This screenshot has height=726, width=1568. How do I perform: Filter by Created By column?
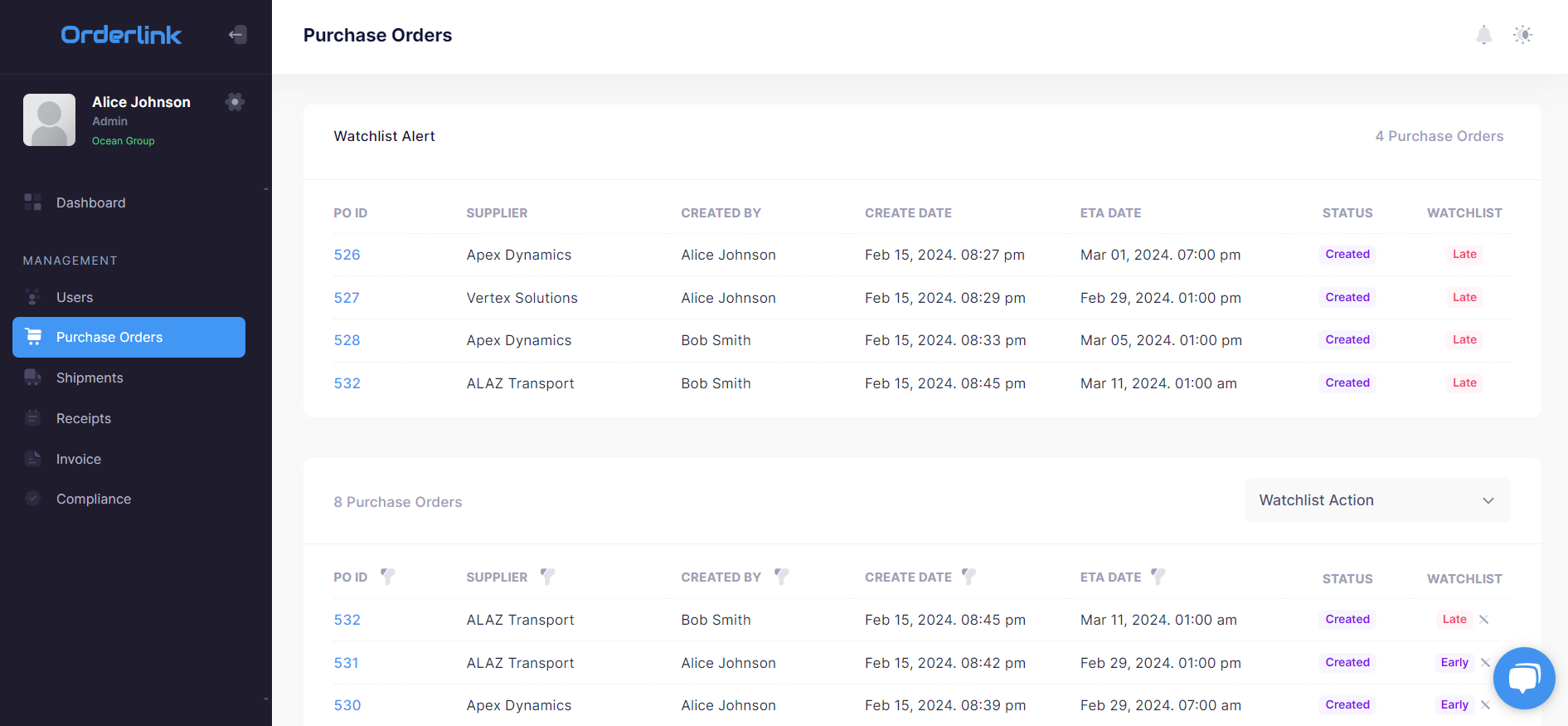point(781,576)
